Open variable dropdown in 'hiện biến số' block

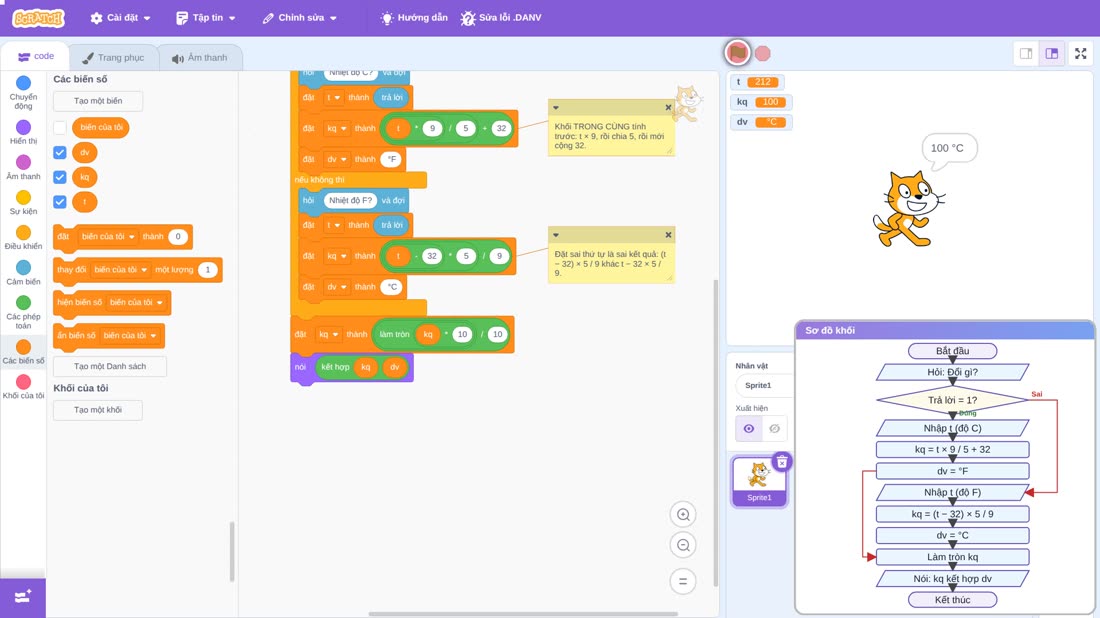(136, 302)
